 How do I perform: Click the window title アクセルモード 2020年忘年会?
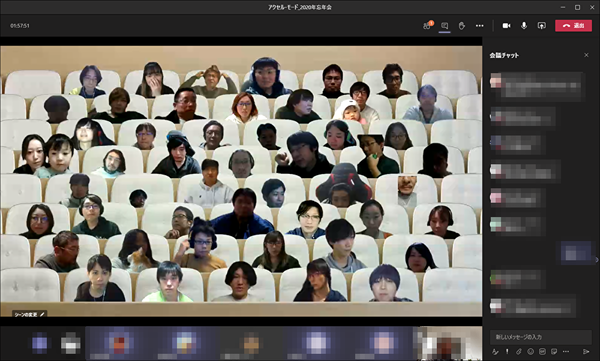coord(300,7)
